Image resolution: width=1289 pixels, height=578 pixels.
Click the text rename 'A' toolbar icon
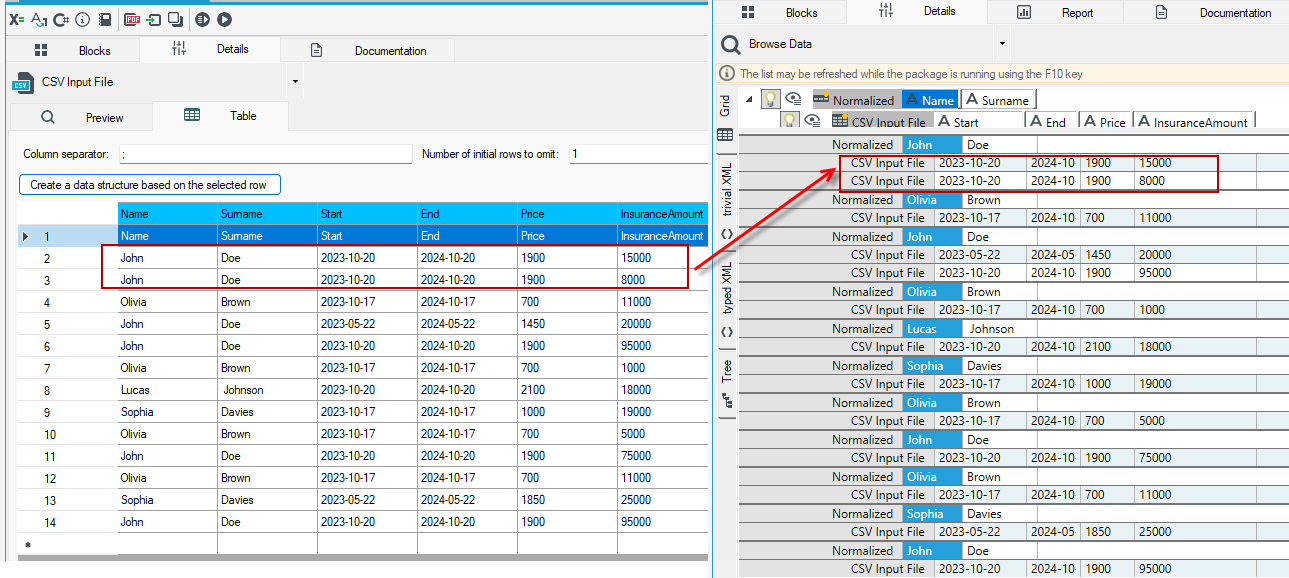click(x=39, y=19)
